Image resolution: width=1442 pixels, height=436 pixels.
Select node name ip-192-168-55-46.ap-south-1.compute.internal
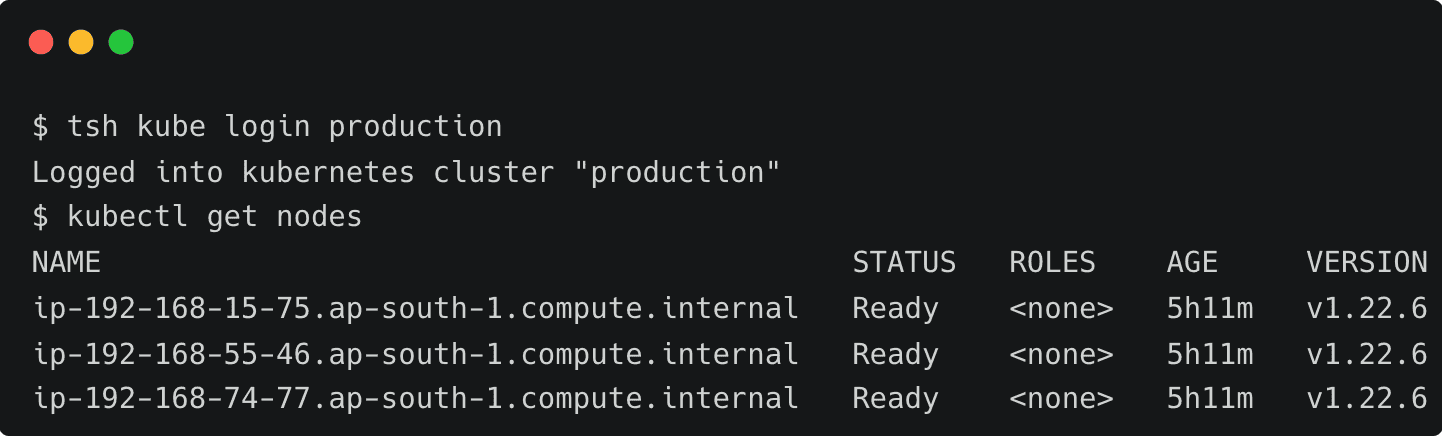point(415,354)
